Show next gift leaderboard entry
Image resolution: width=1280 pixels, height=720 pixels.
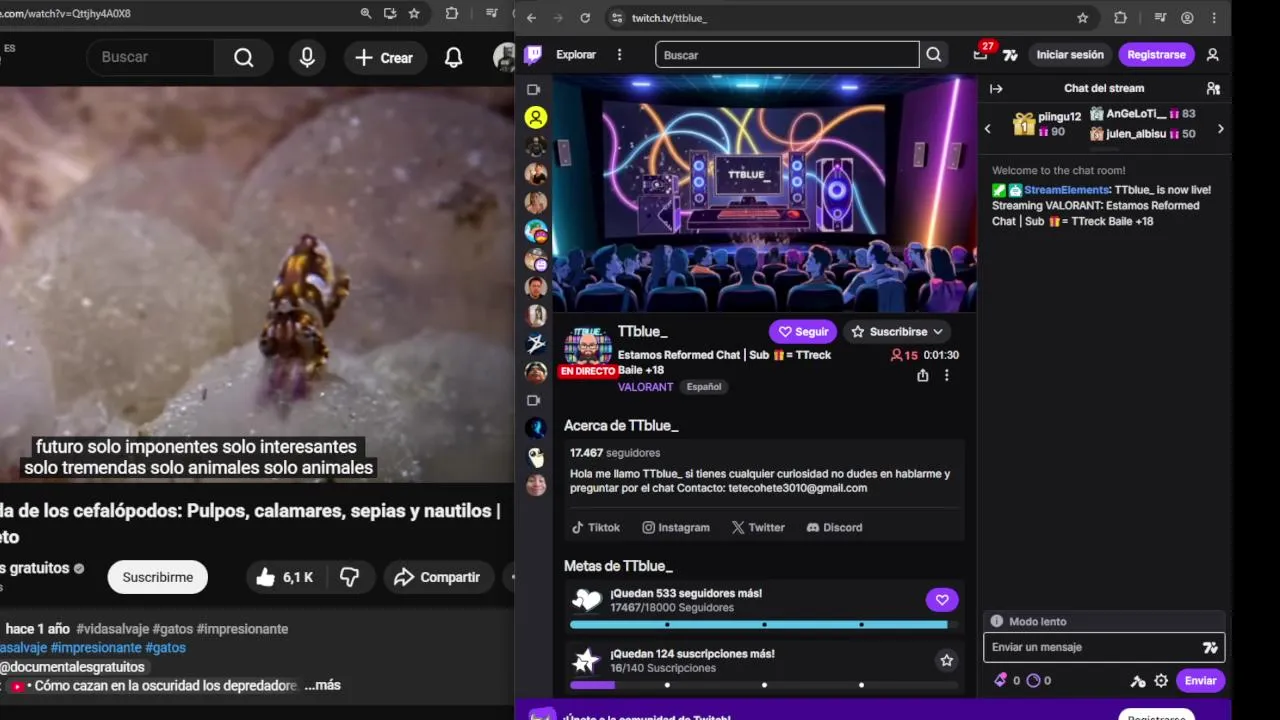[x=1220, y=128]
